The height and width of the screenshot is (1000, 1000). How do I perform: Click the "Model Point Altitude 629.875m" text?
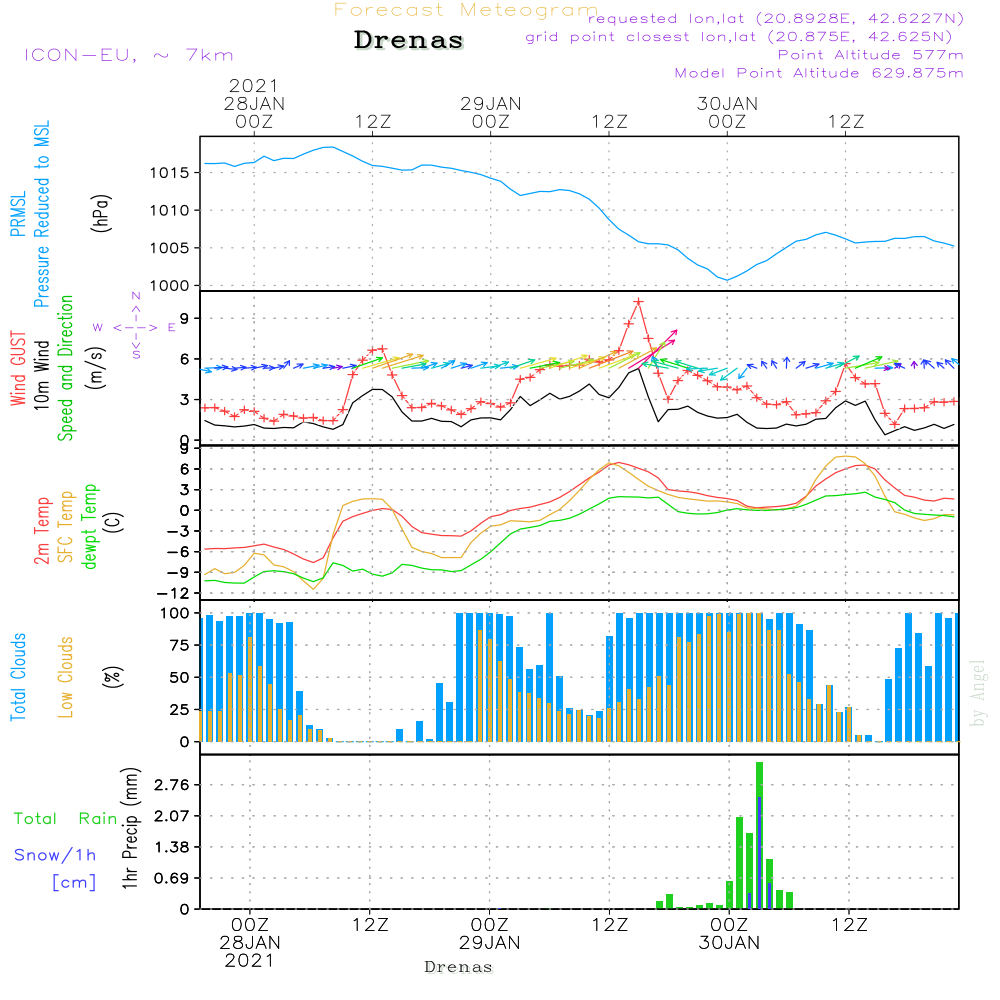(819, 73)
